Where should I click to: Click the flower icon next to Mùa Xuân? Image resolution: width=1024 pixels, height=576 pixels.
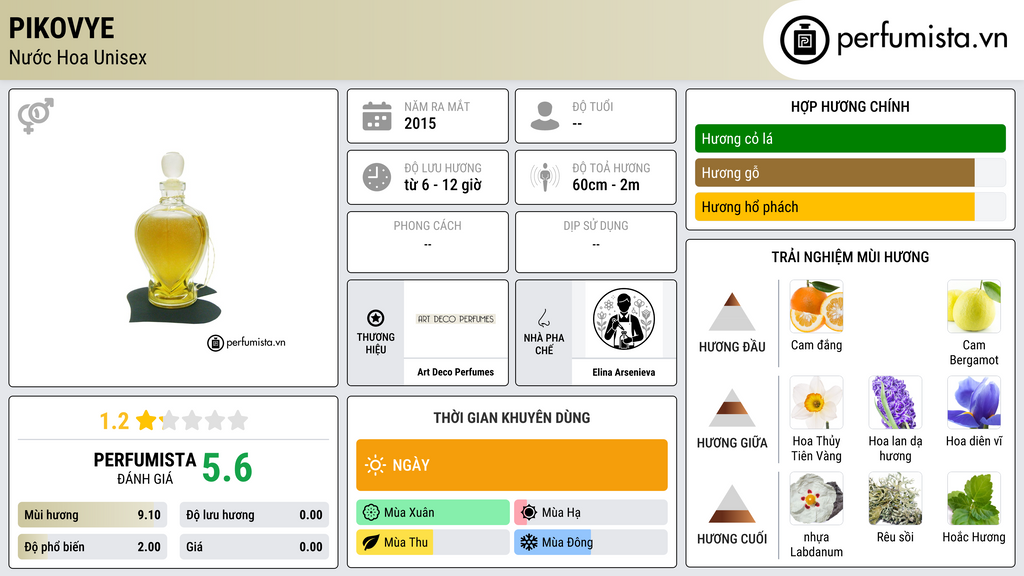pyautogui.click(x=371, y=513)
